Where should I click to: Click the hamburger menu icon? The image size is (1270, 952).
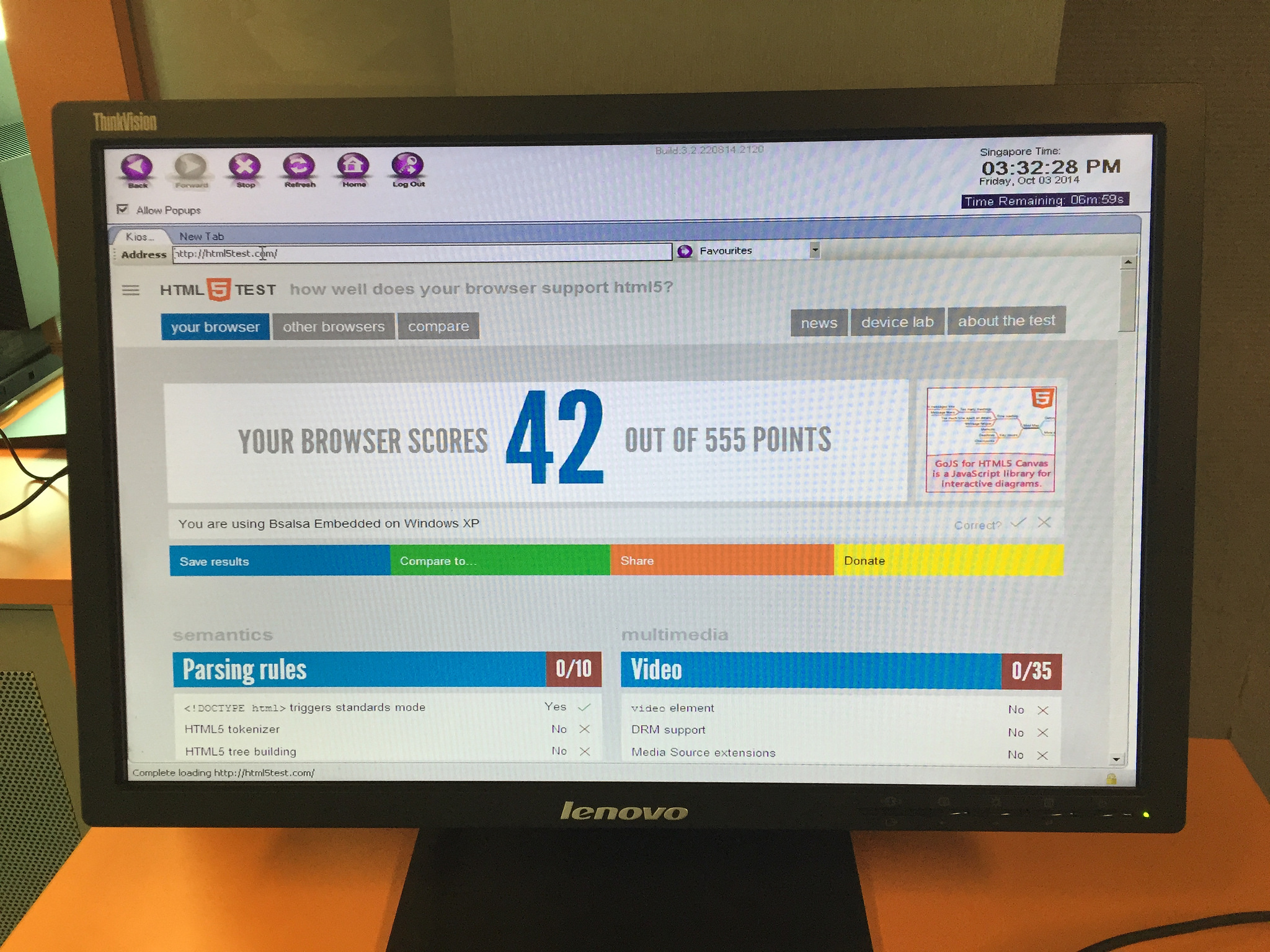click(129, 292)
